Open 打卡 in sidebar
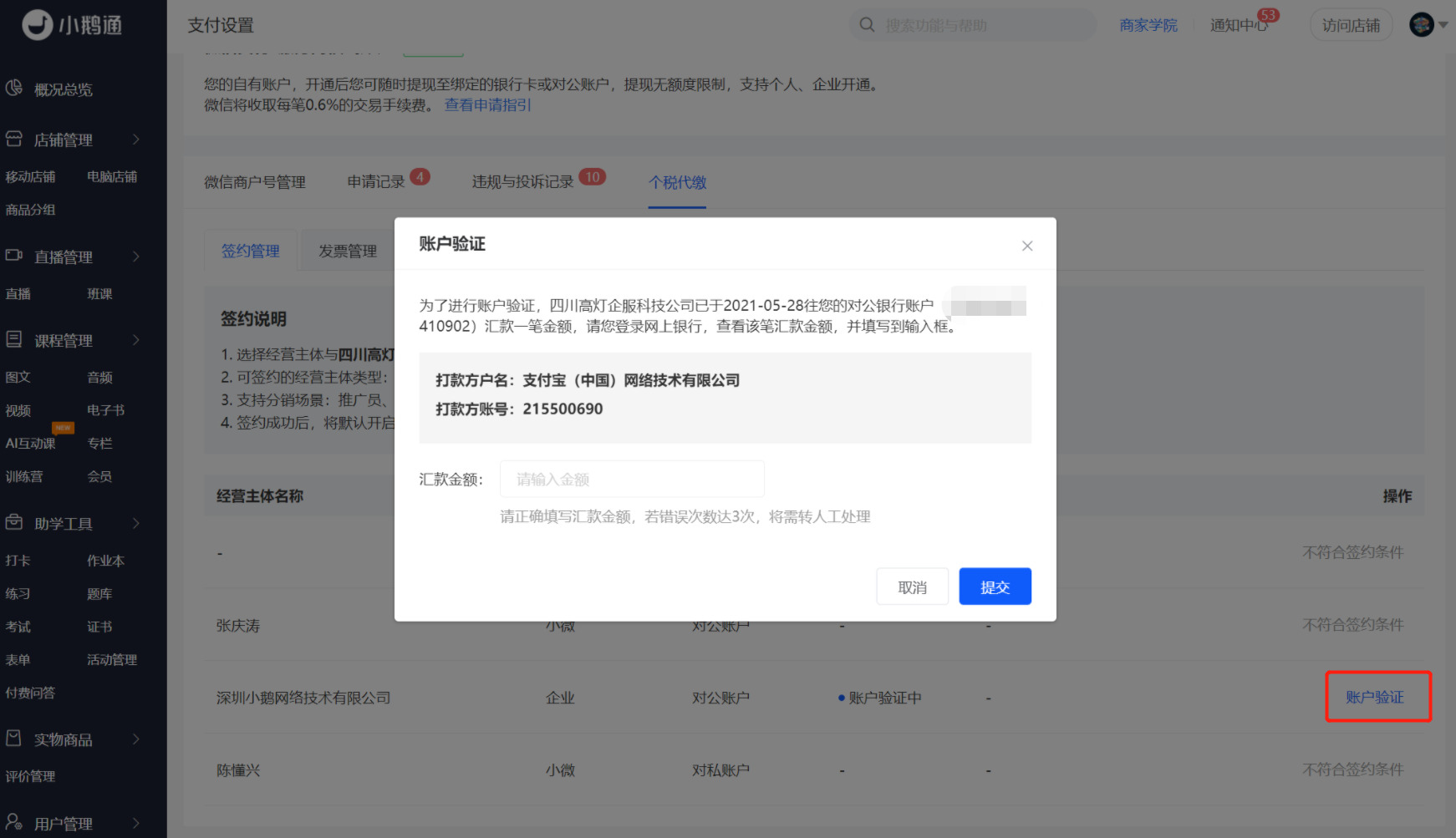1456x838 pixels. coord(18,561)
